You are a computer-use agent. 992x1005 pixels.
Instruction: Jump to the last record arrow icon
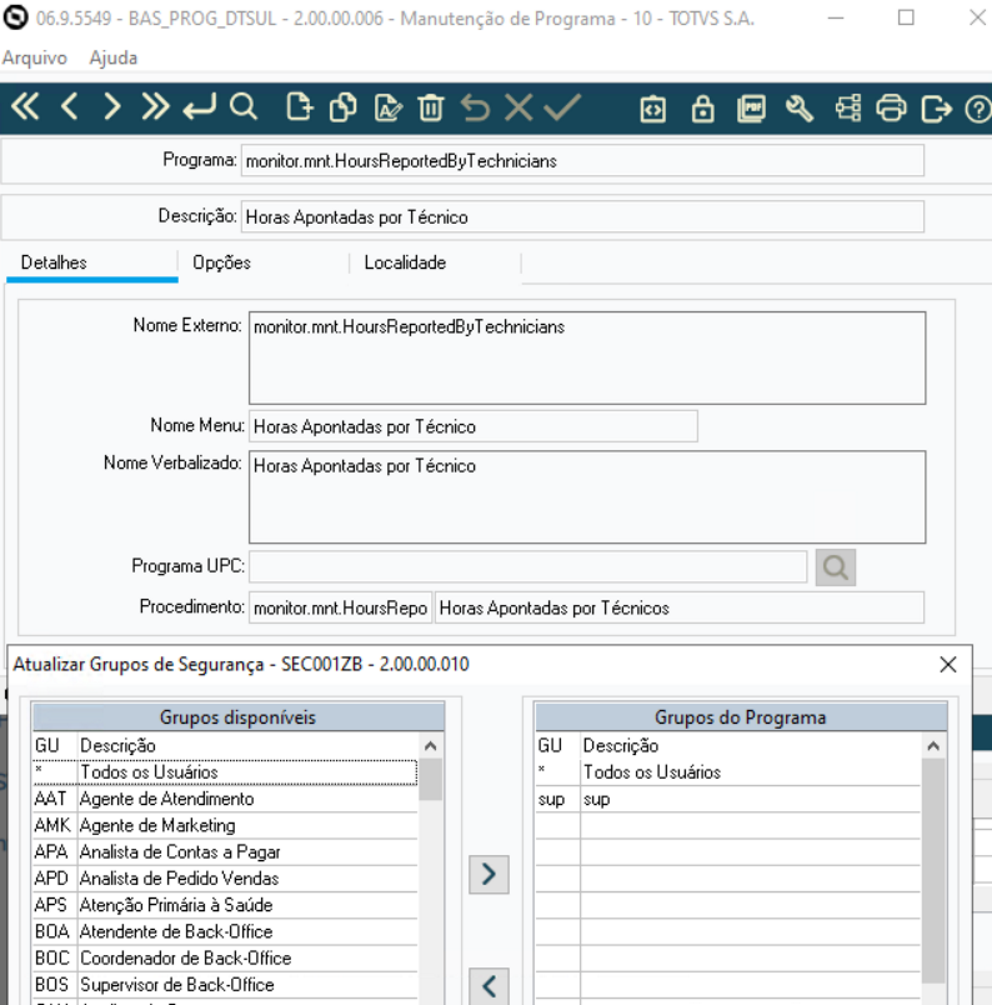click(x=154, y=107)
